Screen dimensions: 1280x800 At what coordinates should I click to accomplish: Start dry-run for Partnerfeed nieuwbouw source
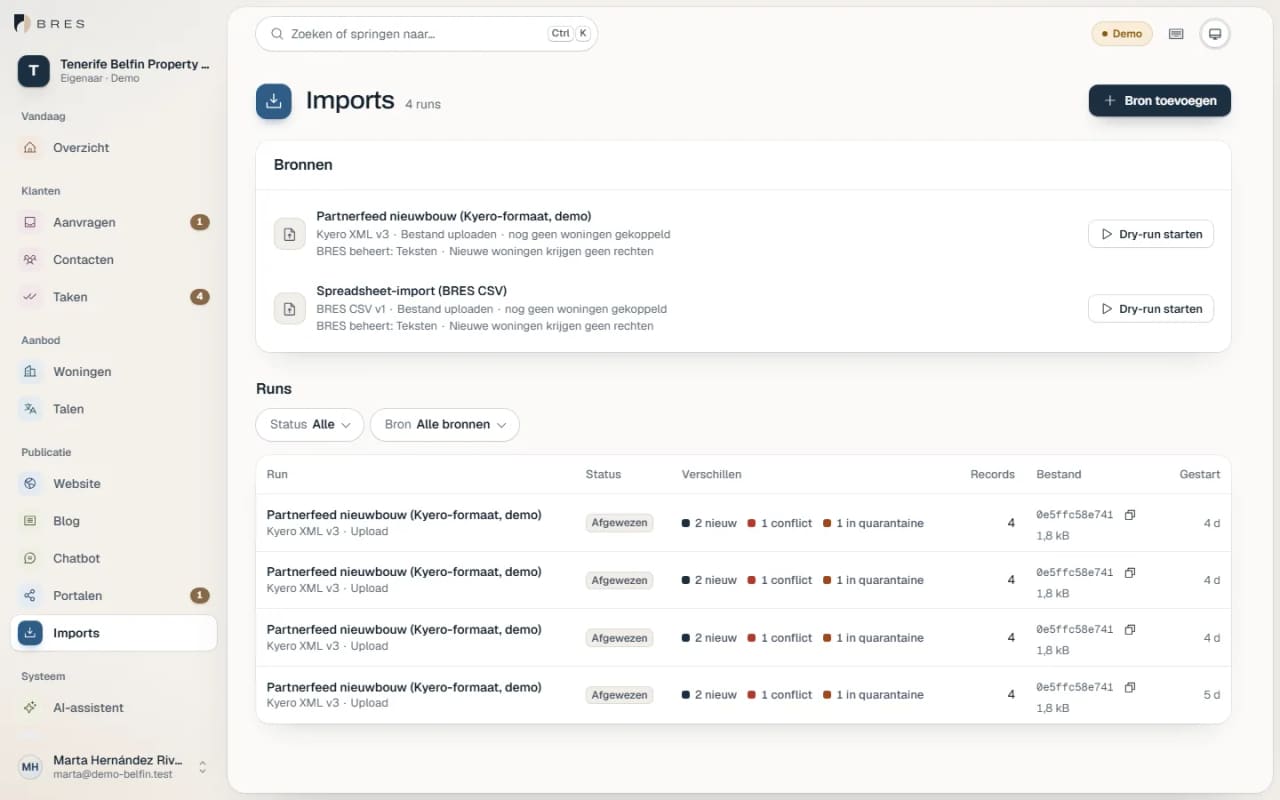1151,234
